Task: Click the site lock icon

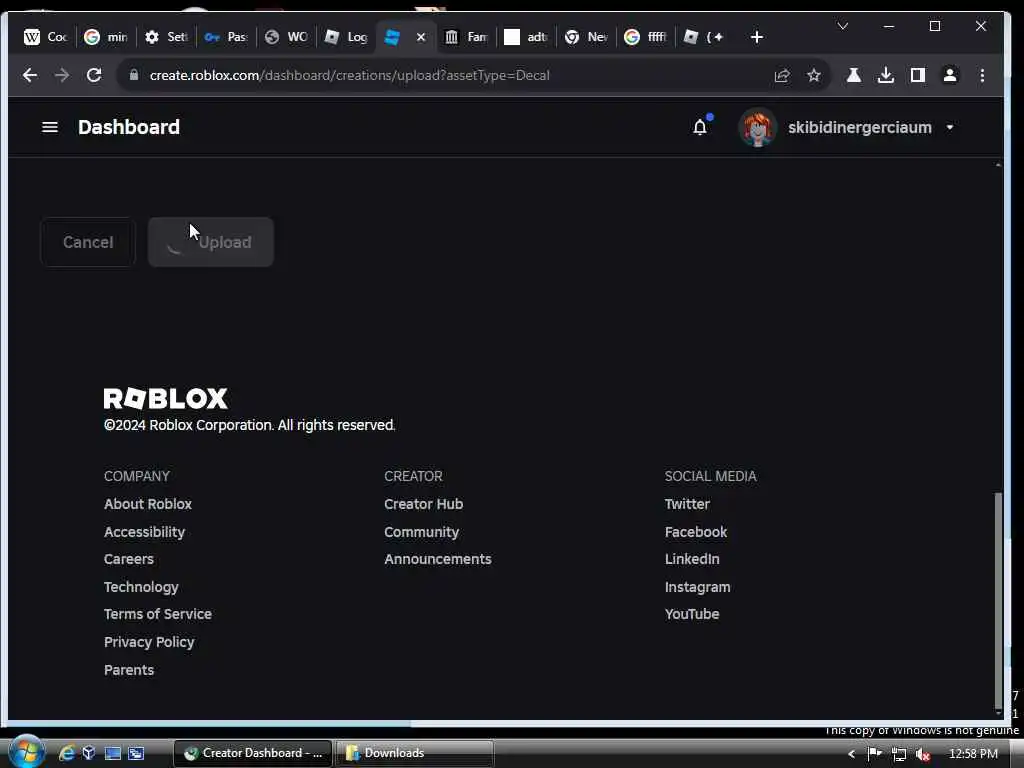Action: (x=134, y=75)
